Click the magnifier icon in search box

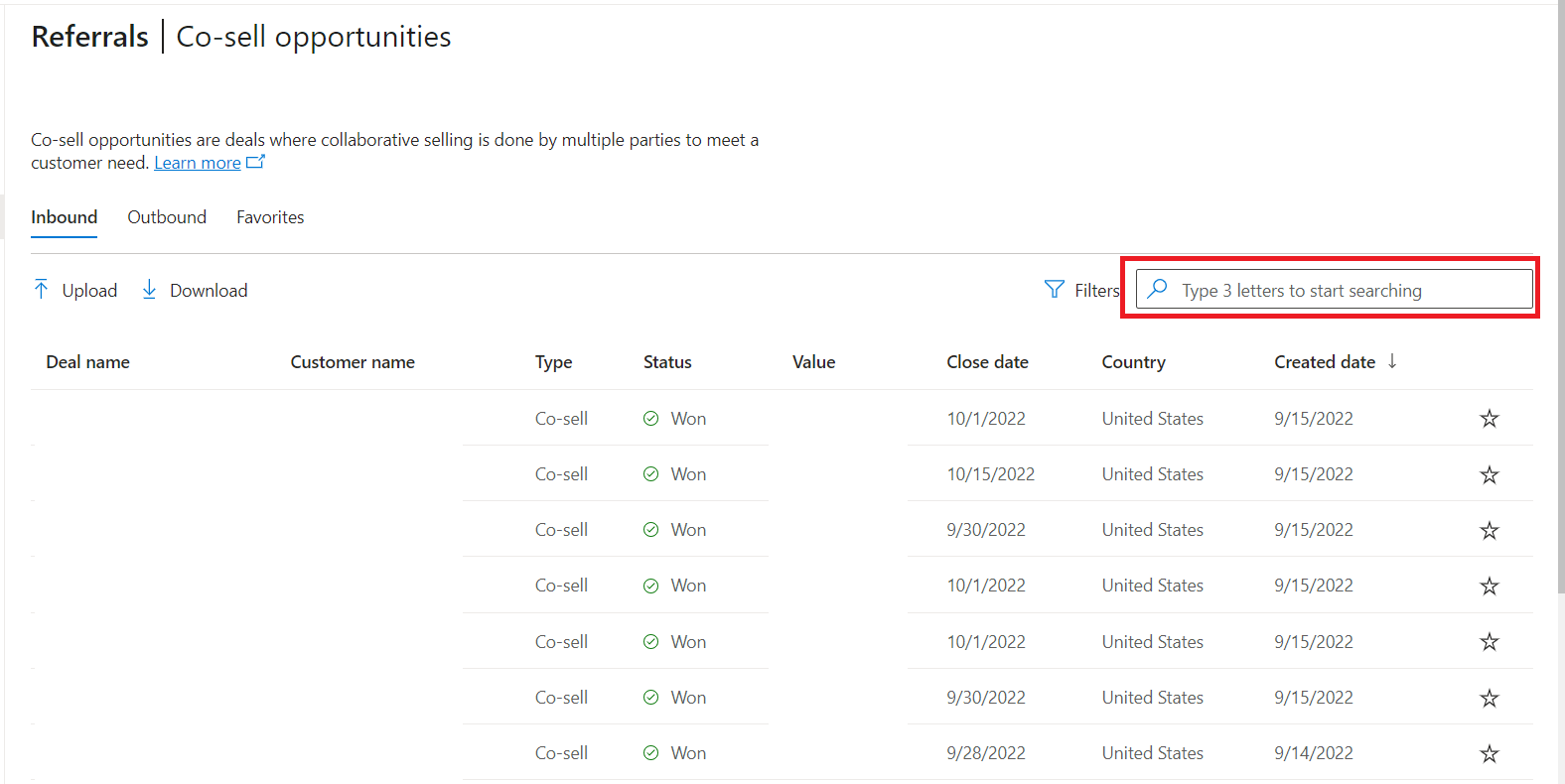1157,289
